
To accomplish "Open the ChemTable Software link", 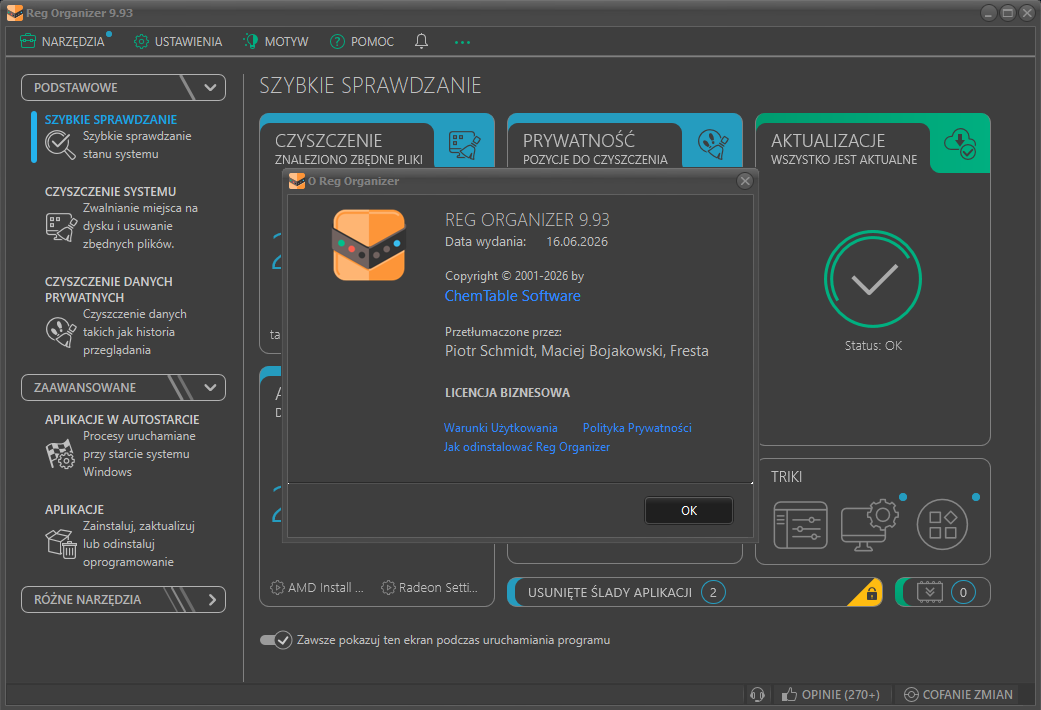I will coord(513,296).
